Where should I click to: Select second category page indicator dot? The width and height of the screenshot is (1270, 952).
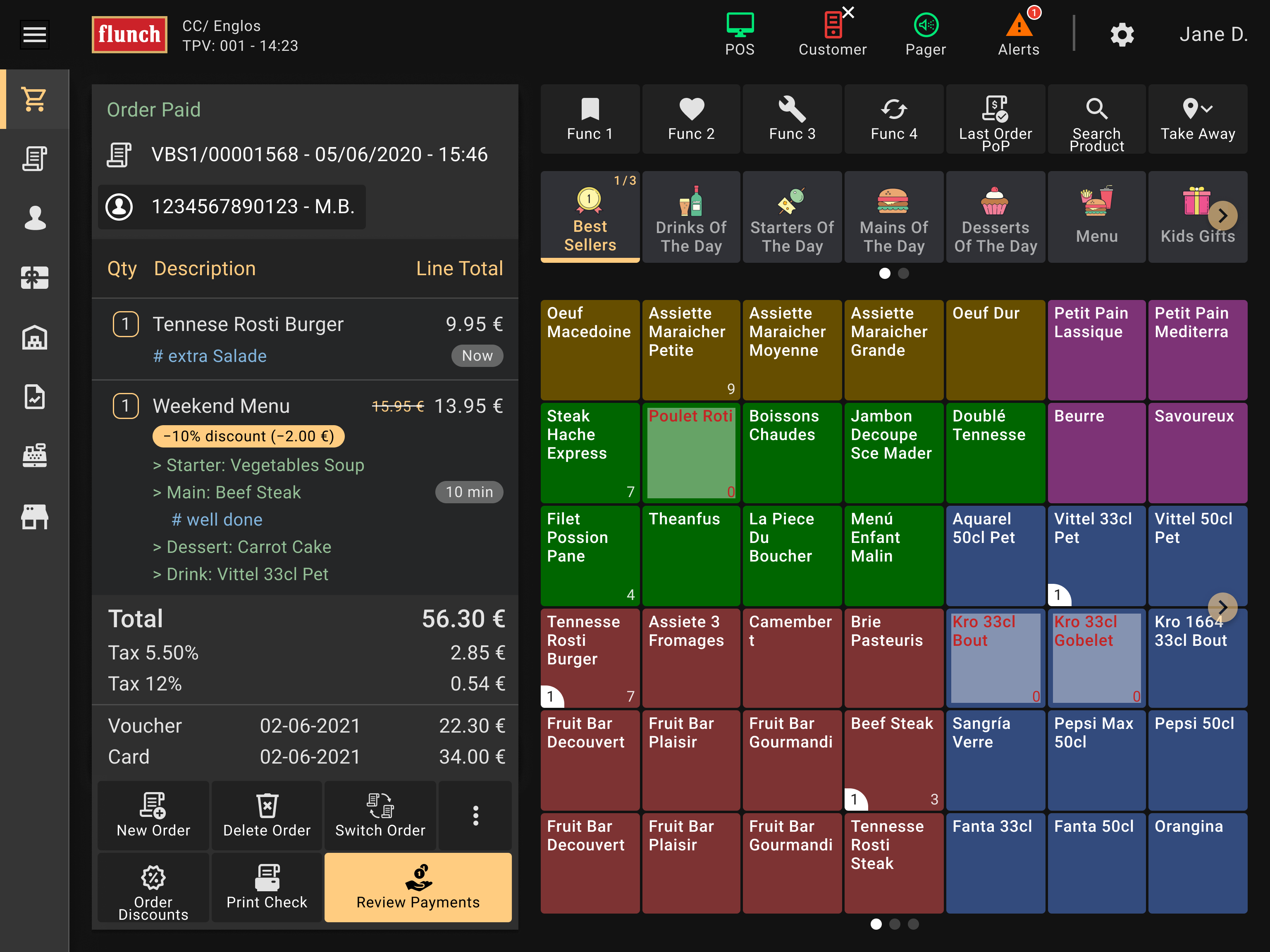coord(904,274)
